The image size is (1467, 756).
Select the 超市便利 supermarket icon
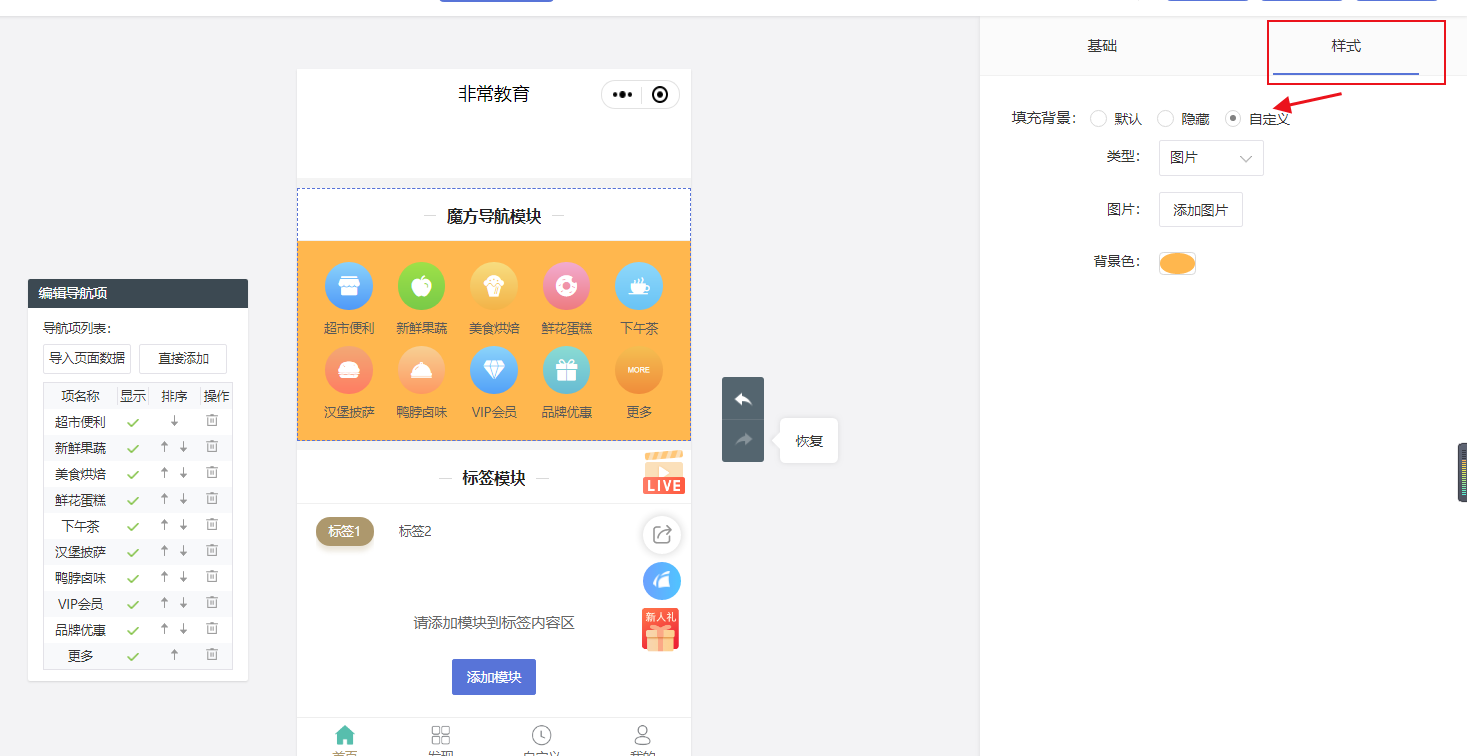349,285
